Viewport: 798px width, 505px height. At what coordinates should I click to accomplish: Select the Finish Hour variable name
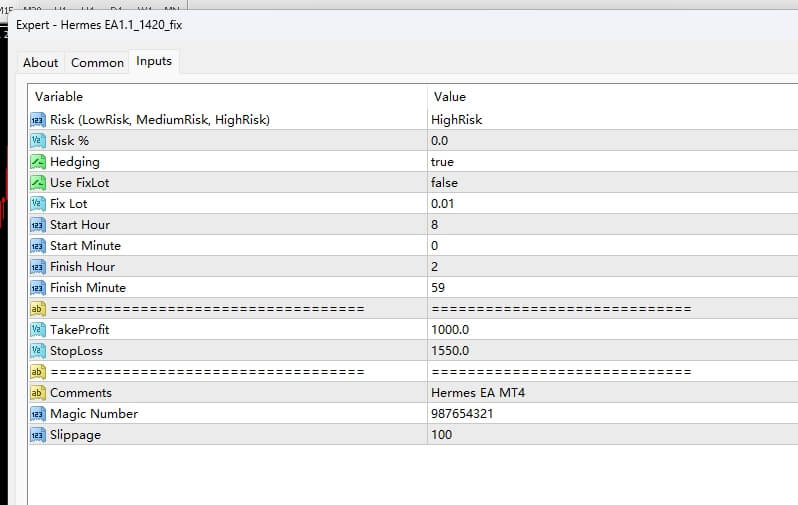click(x=82, y=266)
